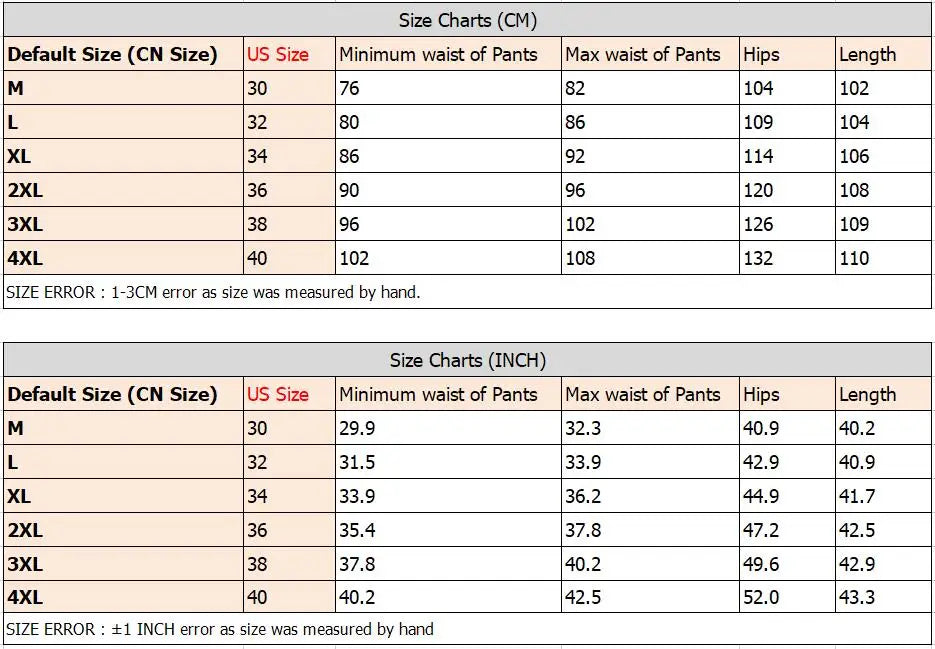Select the red US Size header in CM chart

click(x=277, y=54)
